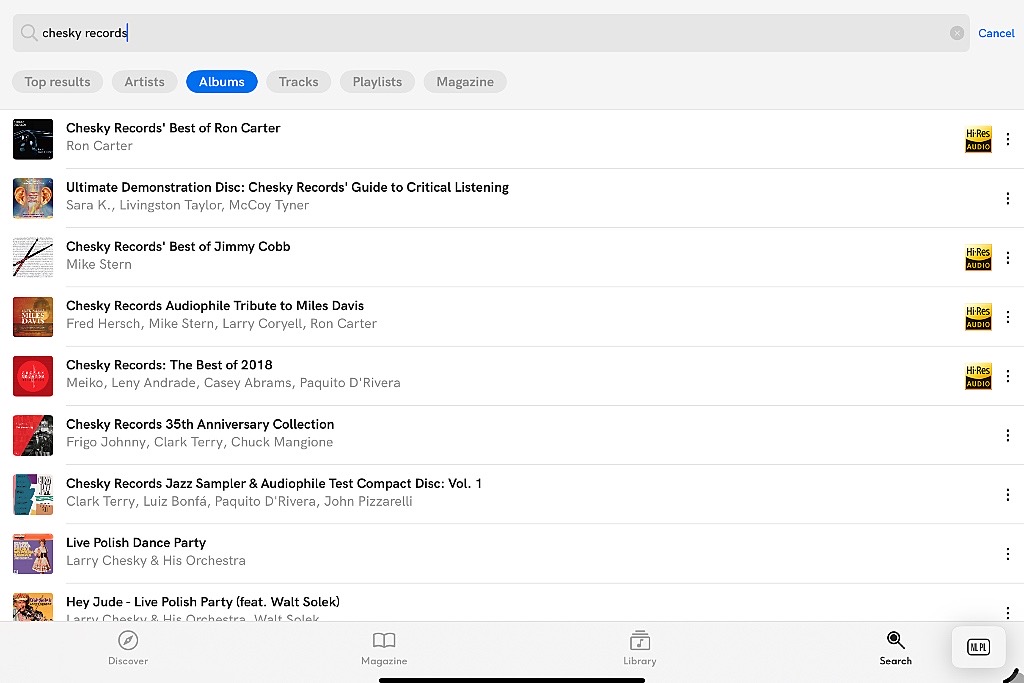Select the Playlists filter chip

[377, 82]
